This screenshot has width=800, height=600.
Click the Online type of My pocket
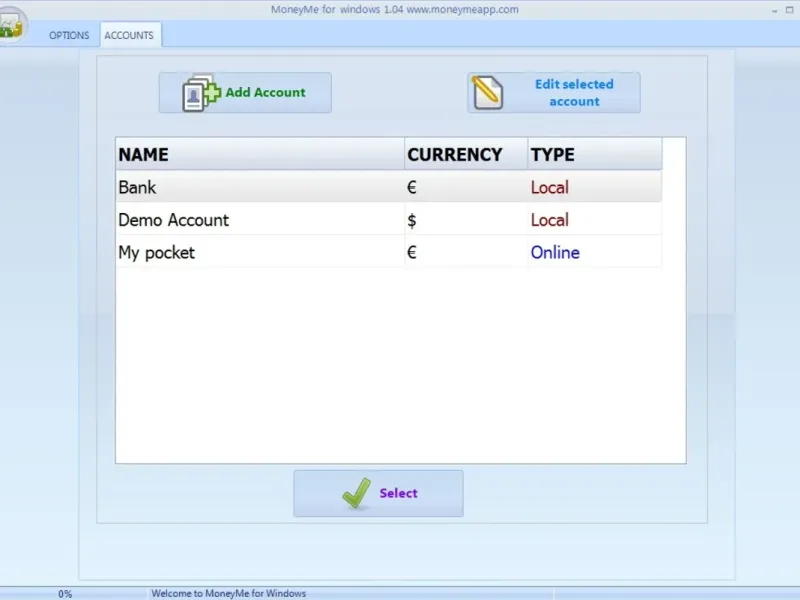[x=555, y=252]
